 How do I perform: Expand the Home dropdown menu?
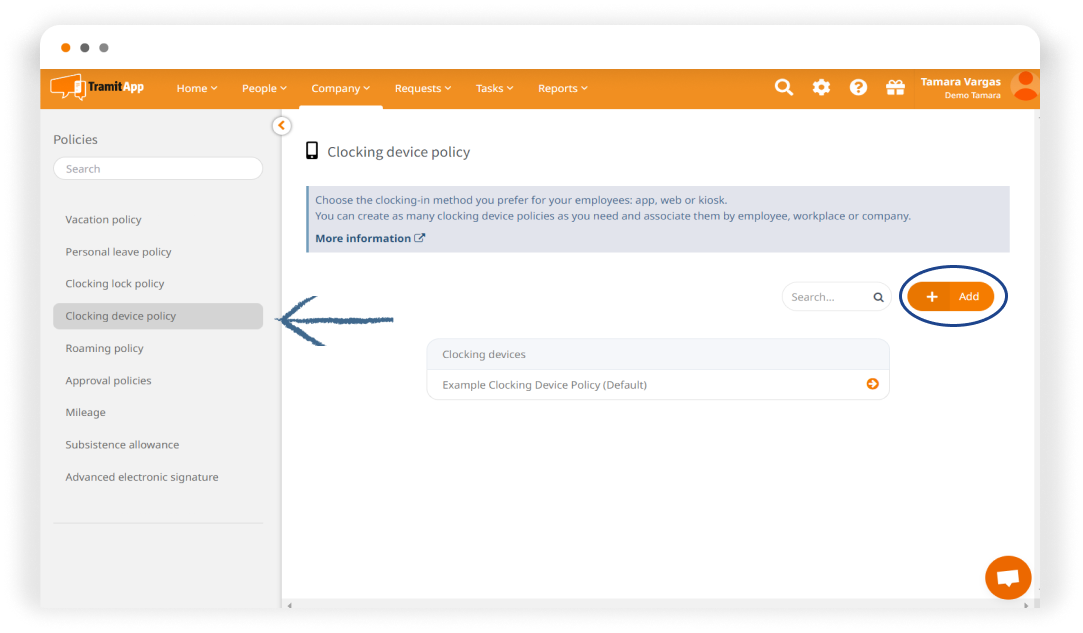pos(197,88)
